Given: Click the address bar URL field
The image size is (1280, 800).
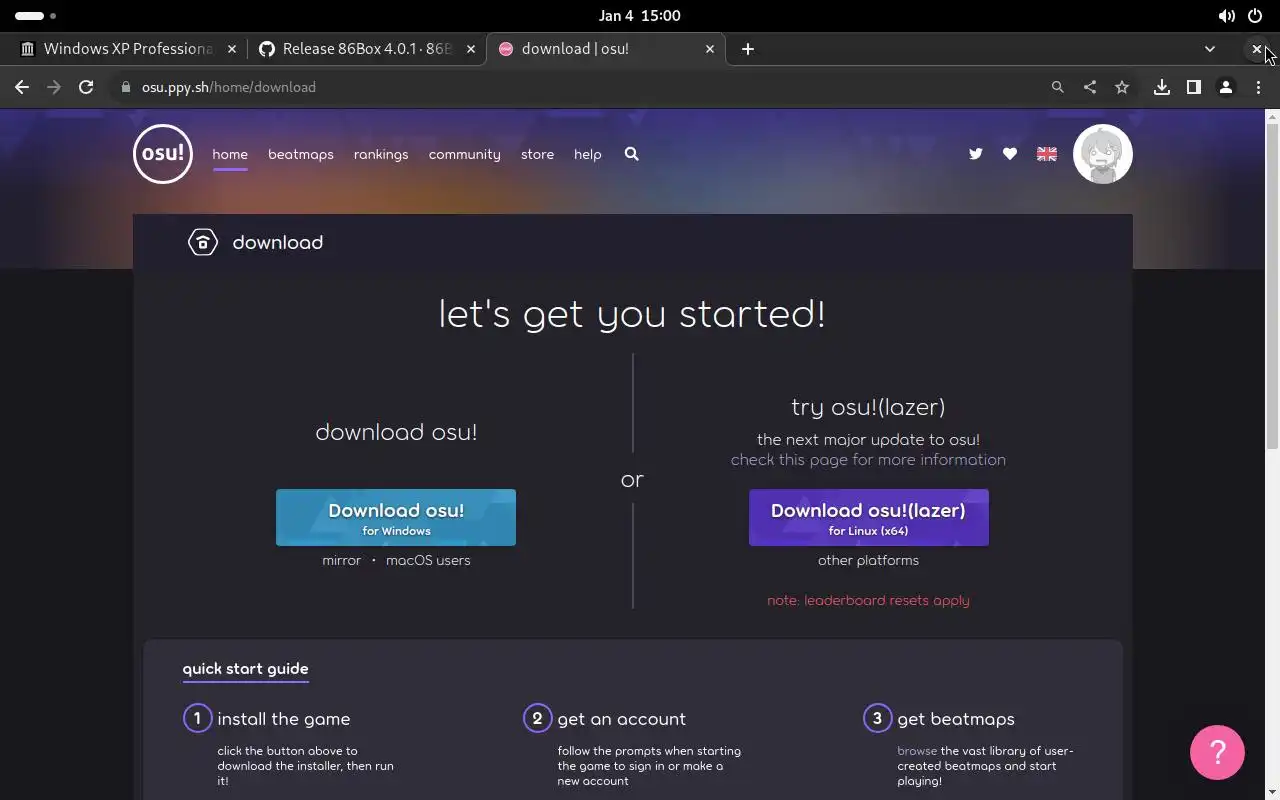Looking at the screenshot, I should pos(575,87).
